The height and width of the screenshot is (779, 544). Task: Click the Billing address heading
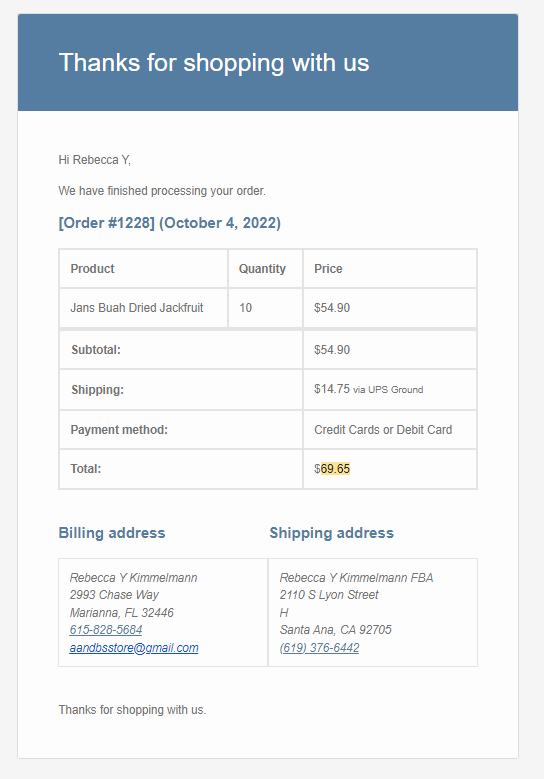click(112, 533)
